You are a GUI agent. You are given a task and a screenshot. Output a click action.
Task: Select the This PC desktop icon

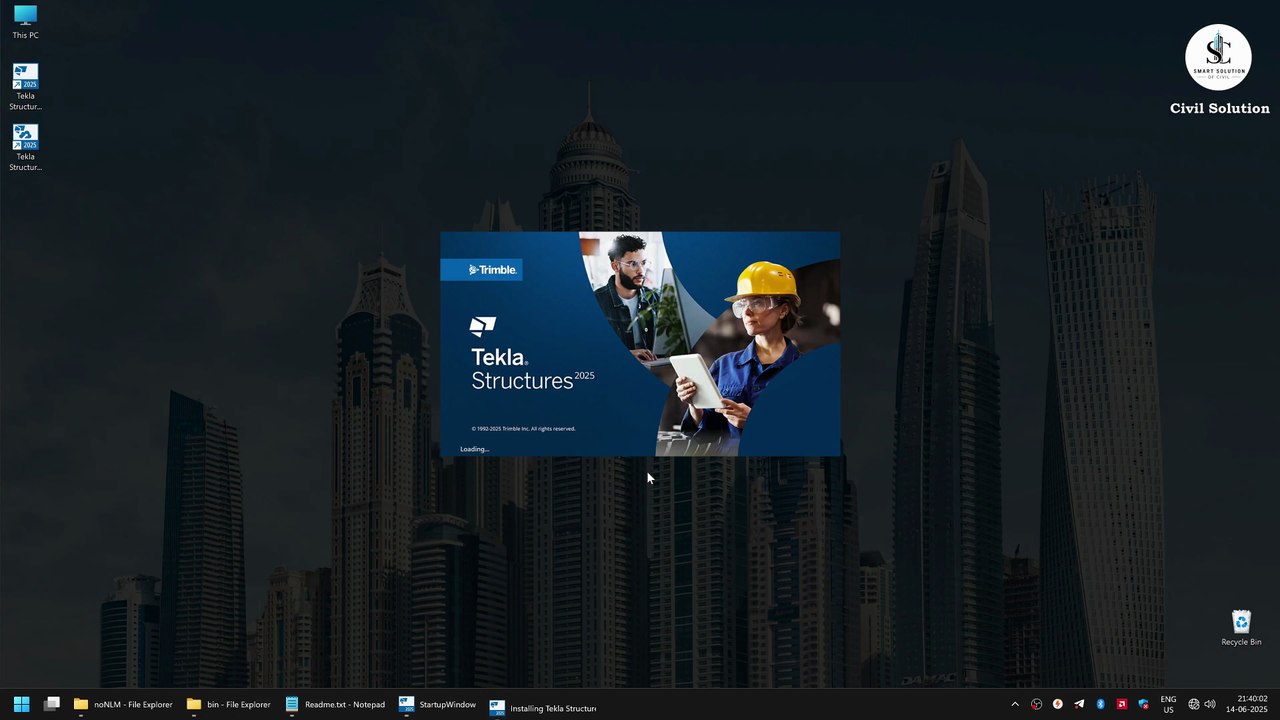coord(25,22)
